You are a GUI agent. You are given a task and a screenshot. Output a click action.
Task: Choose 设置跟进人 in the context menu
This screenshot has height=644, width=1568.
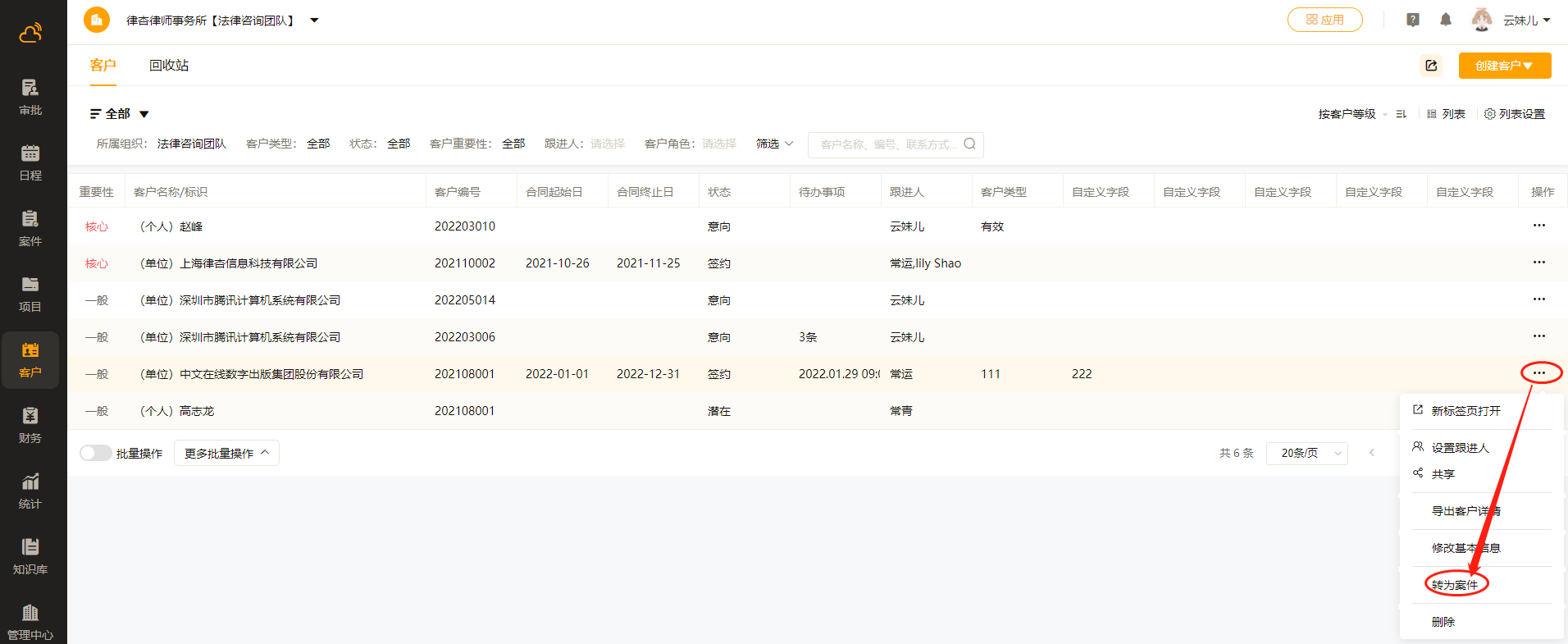click(1460, 447)
